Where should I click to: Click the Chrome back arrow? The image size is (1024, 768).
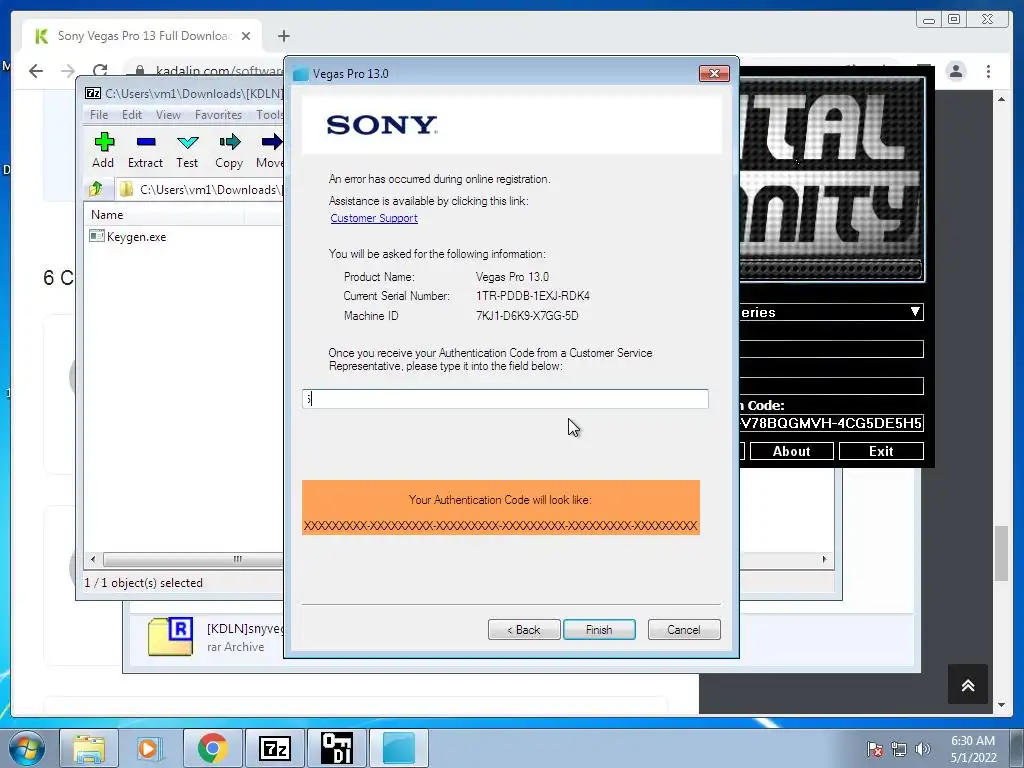click(x=36, y=71)
